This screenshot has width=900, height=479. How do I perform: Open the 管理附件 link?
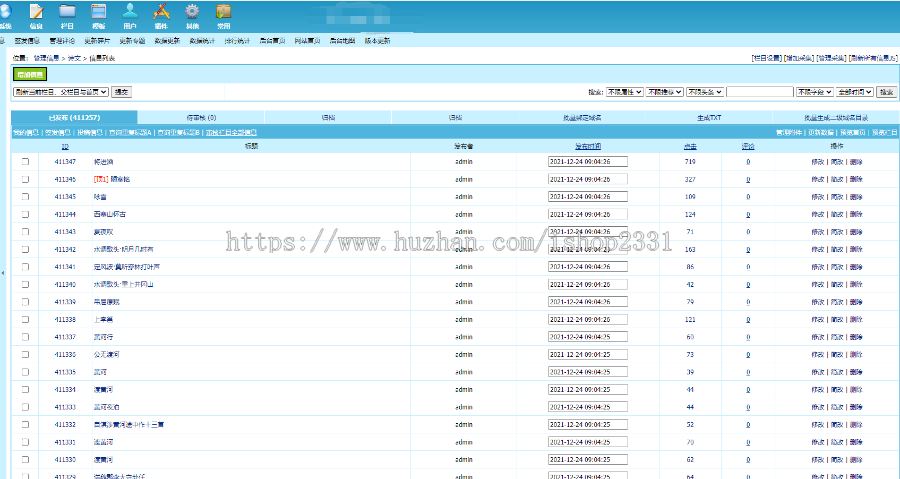789,133
